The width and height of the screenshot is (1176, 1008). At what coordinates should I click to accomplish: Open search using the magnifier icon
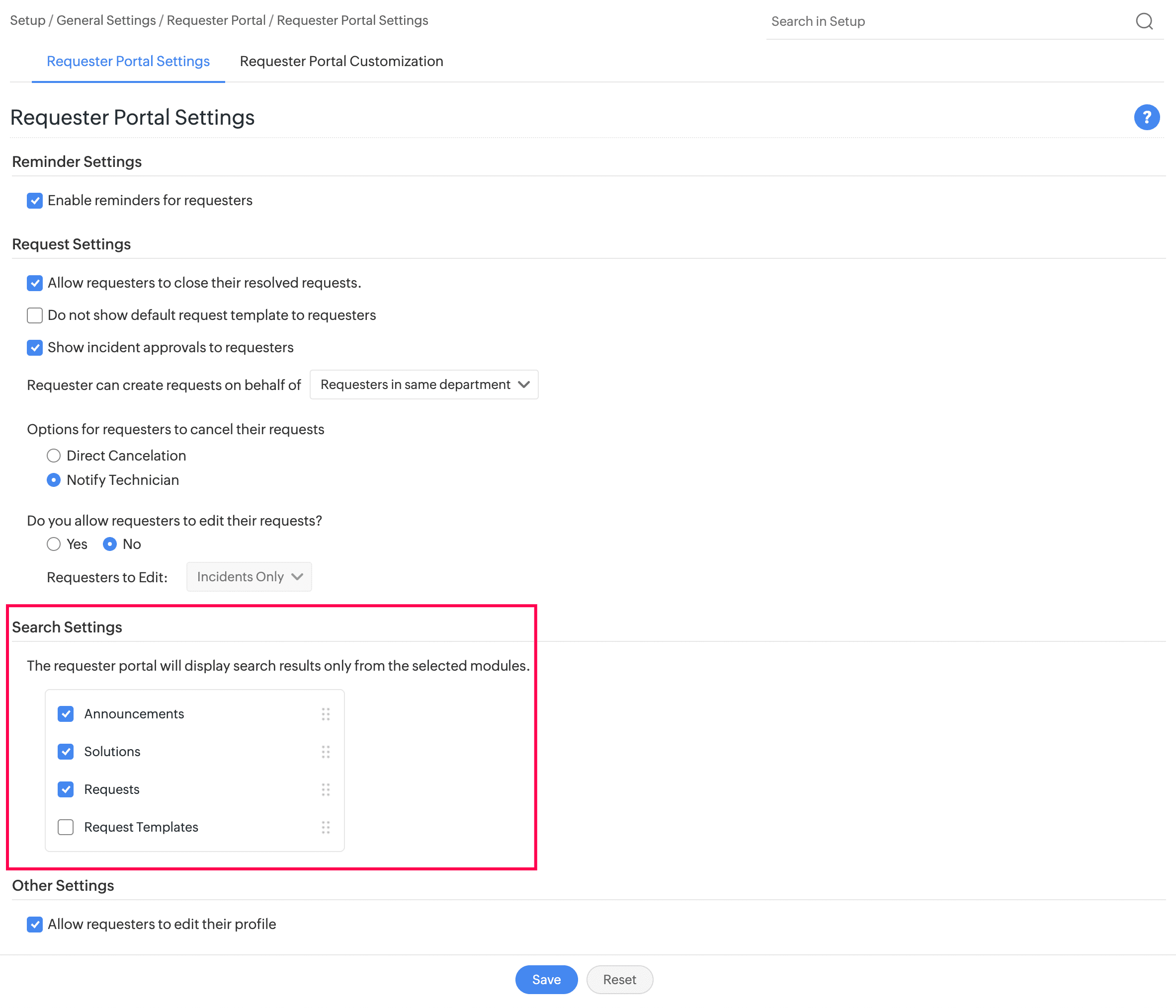(1145, 21)
